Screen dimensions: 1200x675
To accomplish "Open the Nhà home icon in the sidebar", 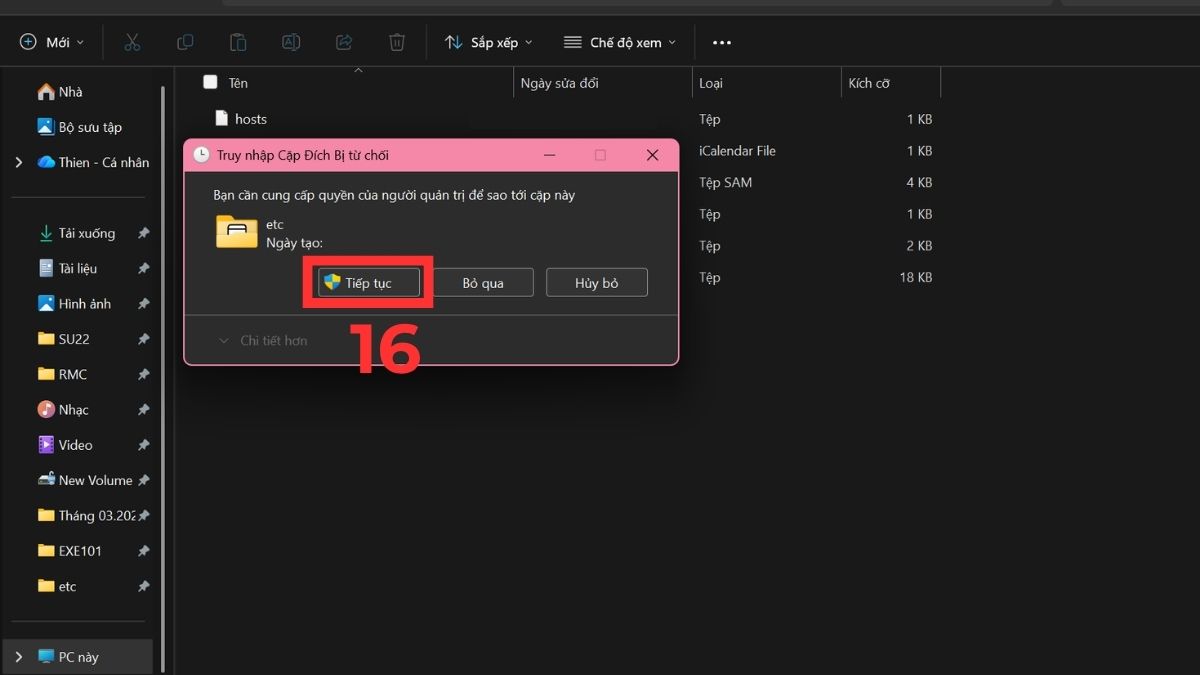I will coord(47,91).
